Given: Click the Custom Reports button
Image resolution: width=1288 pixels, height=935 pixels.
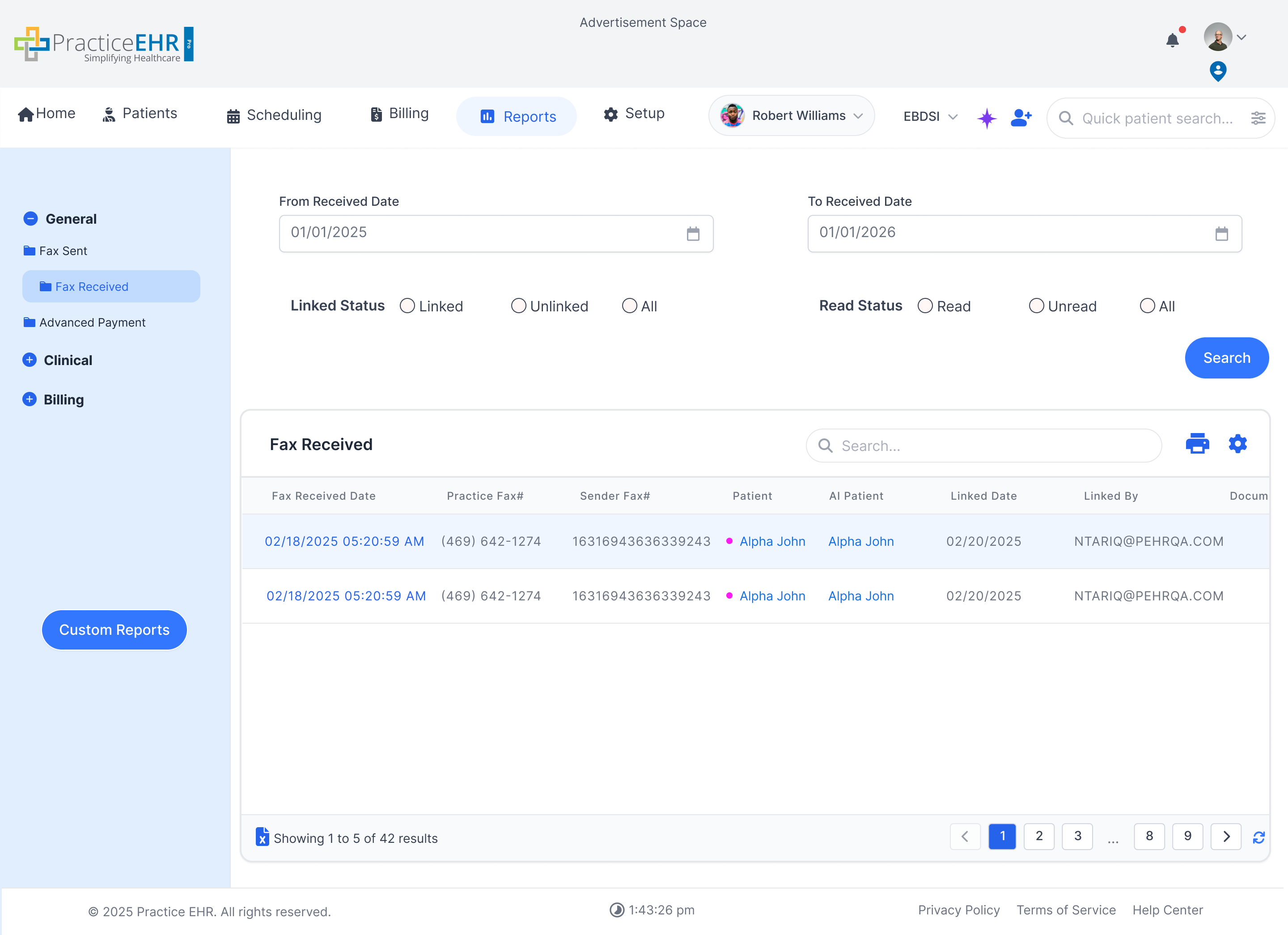Looking at the screenshot, I should click(x=114, y=629).
